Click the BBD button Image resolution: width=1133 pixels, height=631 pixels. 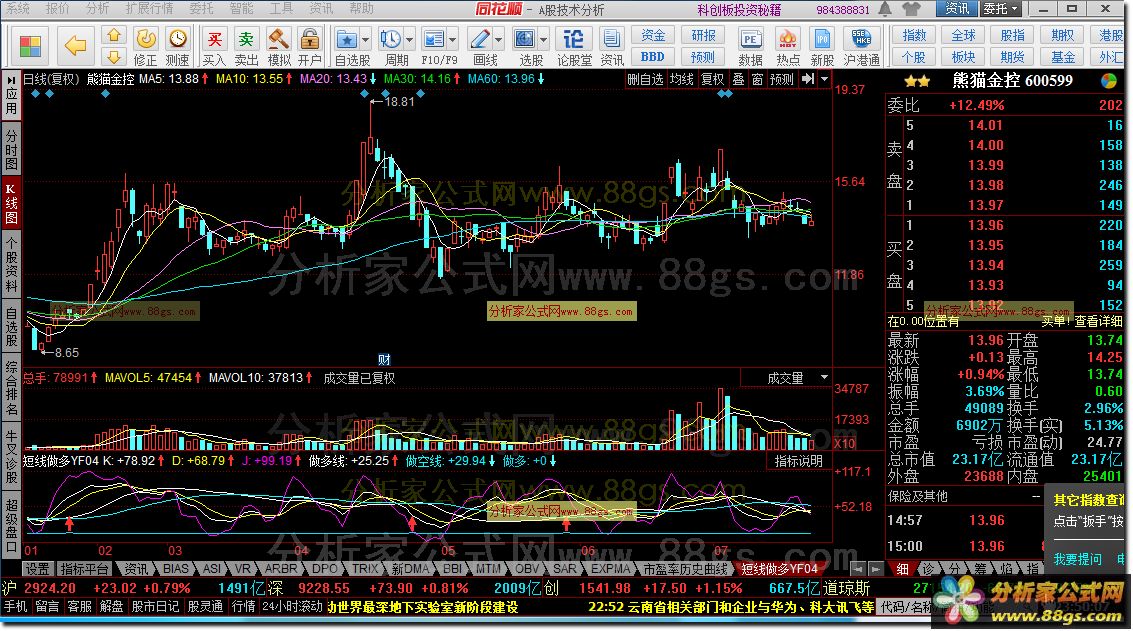pyautogui.click(x=652, y=56)
